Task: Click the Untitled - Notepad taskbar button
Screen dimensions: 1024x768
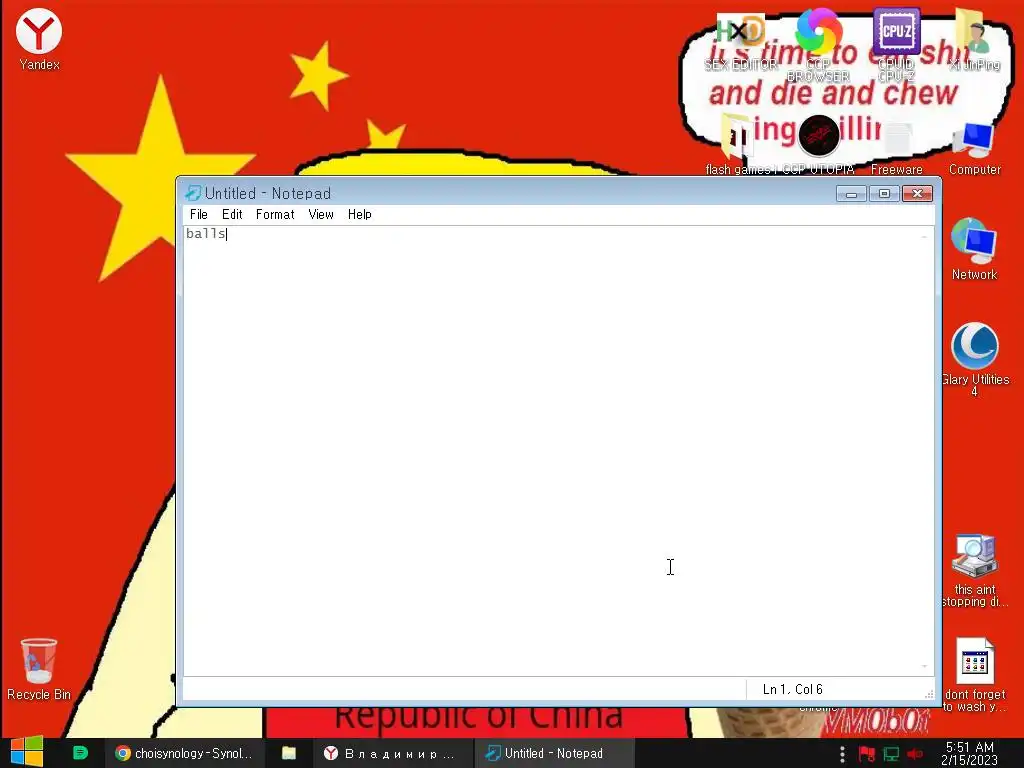Action: (x=554, y=753)
